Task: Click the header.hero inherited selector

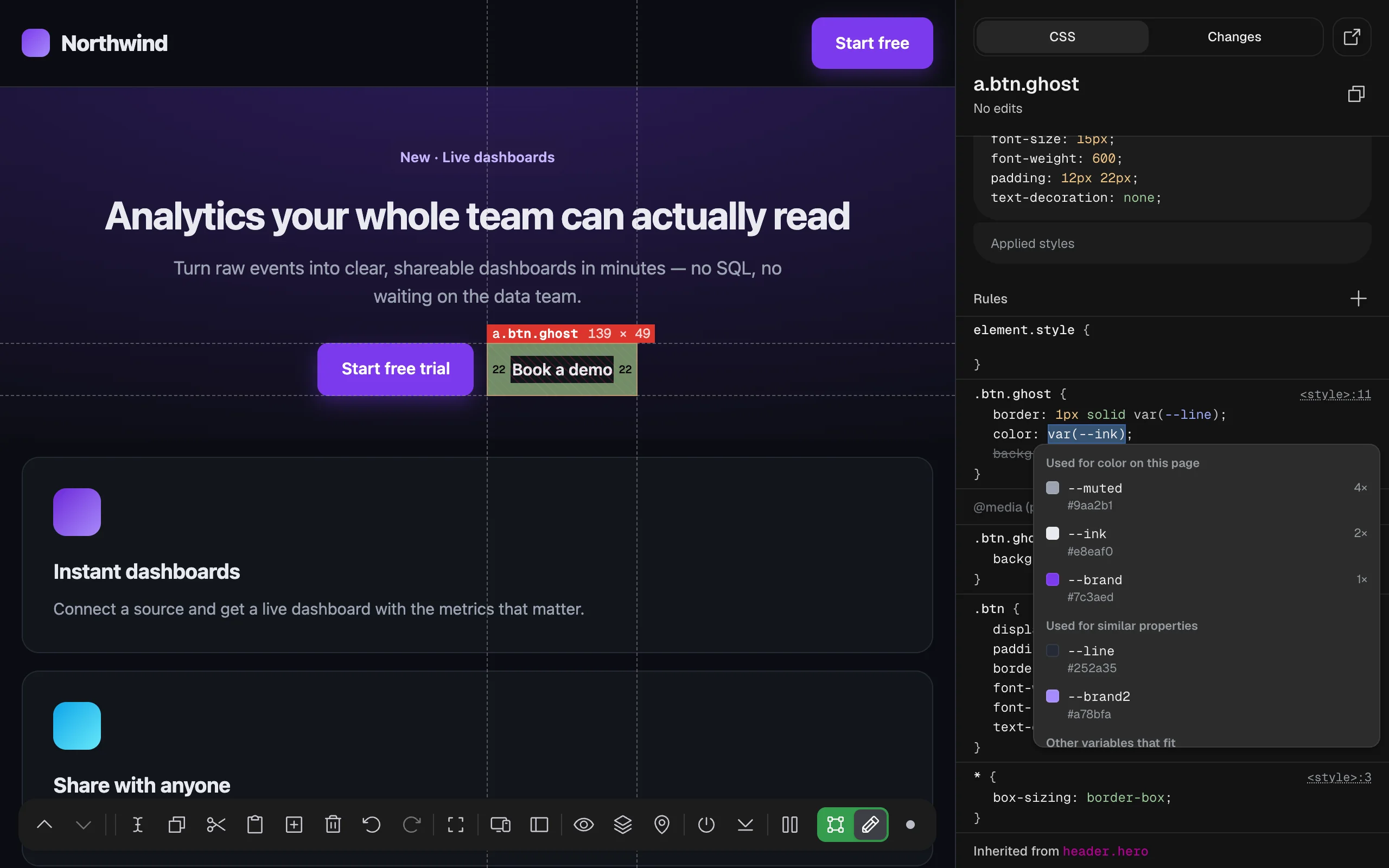Action: point(1105,851)
